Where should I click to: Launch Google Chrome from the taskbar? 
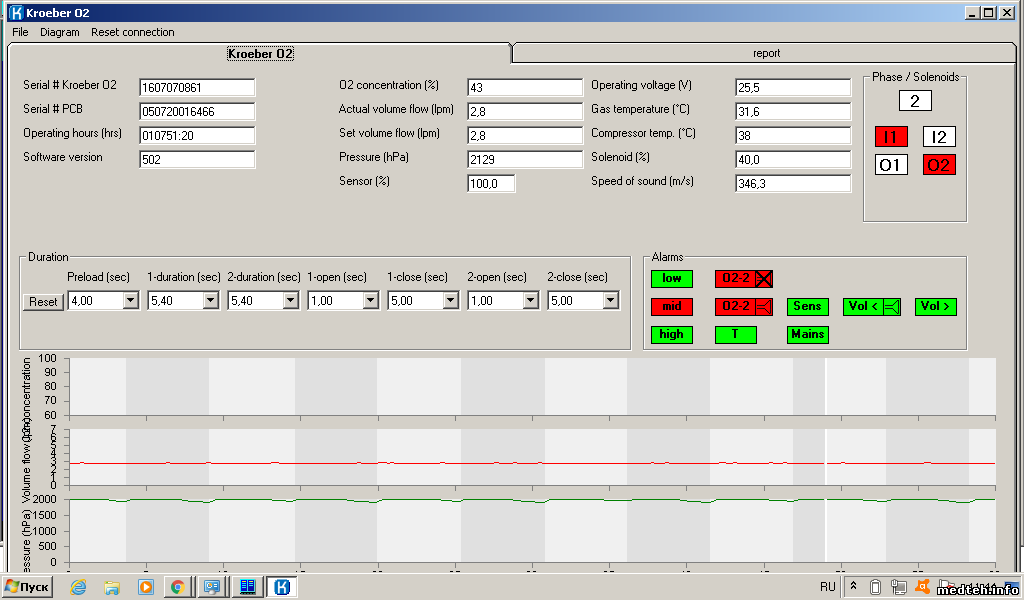click(177, 587)
